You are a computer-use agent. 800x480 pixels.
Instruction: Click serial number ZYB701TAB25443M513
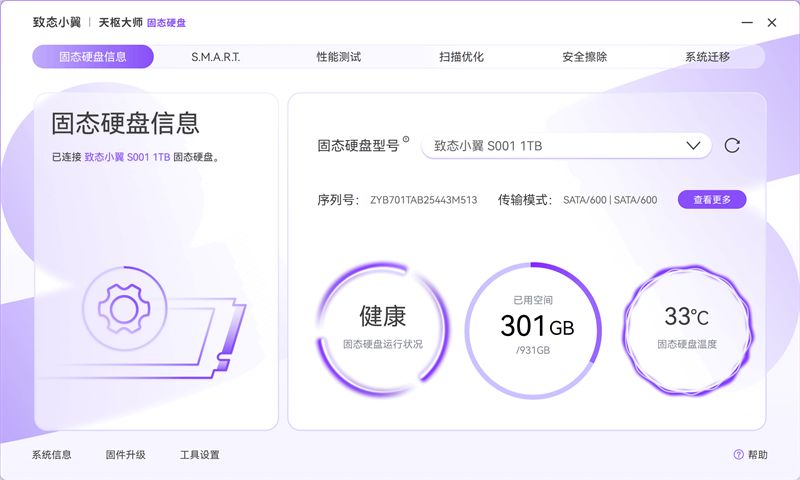point(423,200)
